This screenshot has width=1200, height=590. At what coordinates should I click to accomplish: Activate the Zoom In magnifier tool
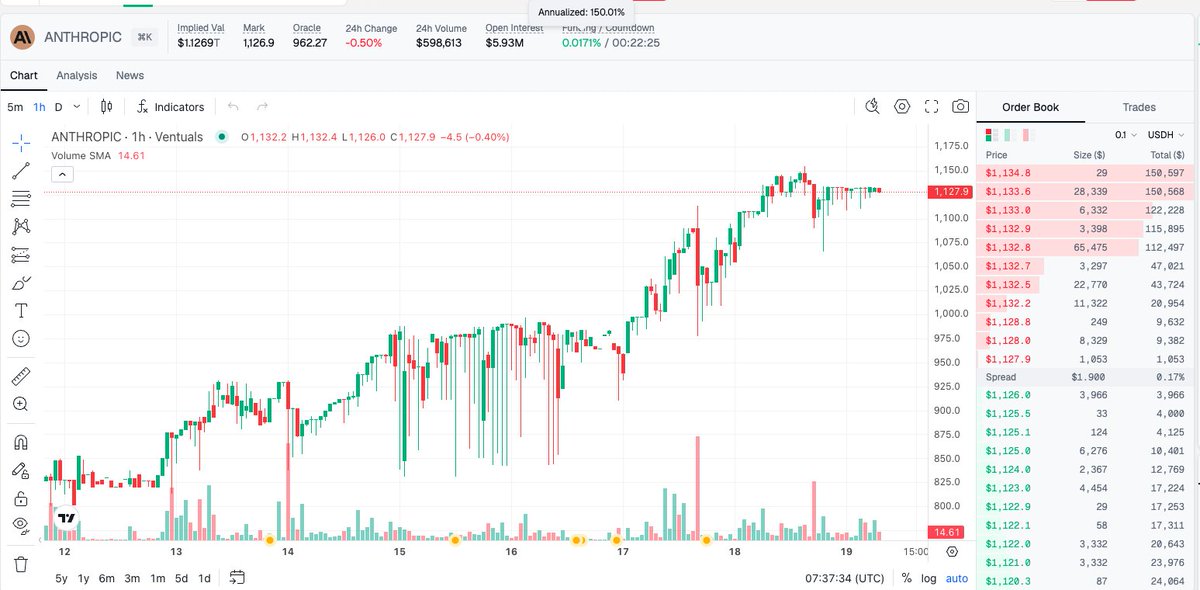point(21,404)
